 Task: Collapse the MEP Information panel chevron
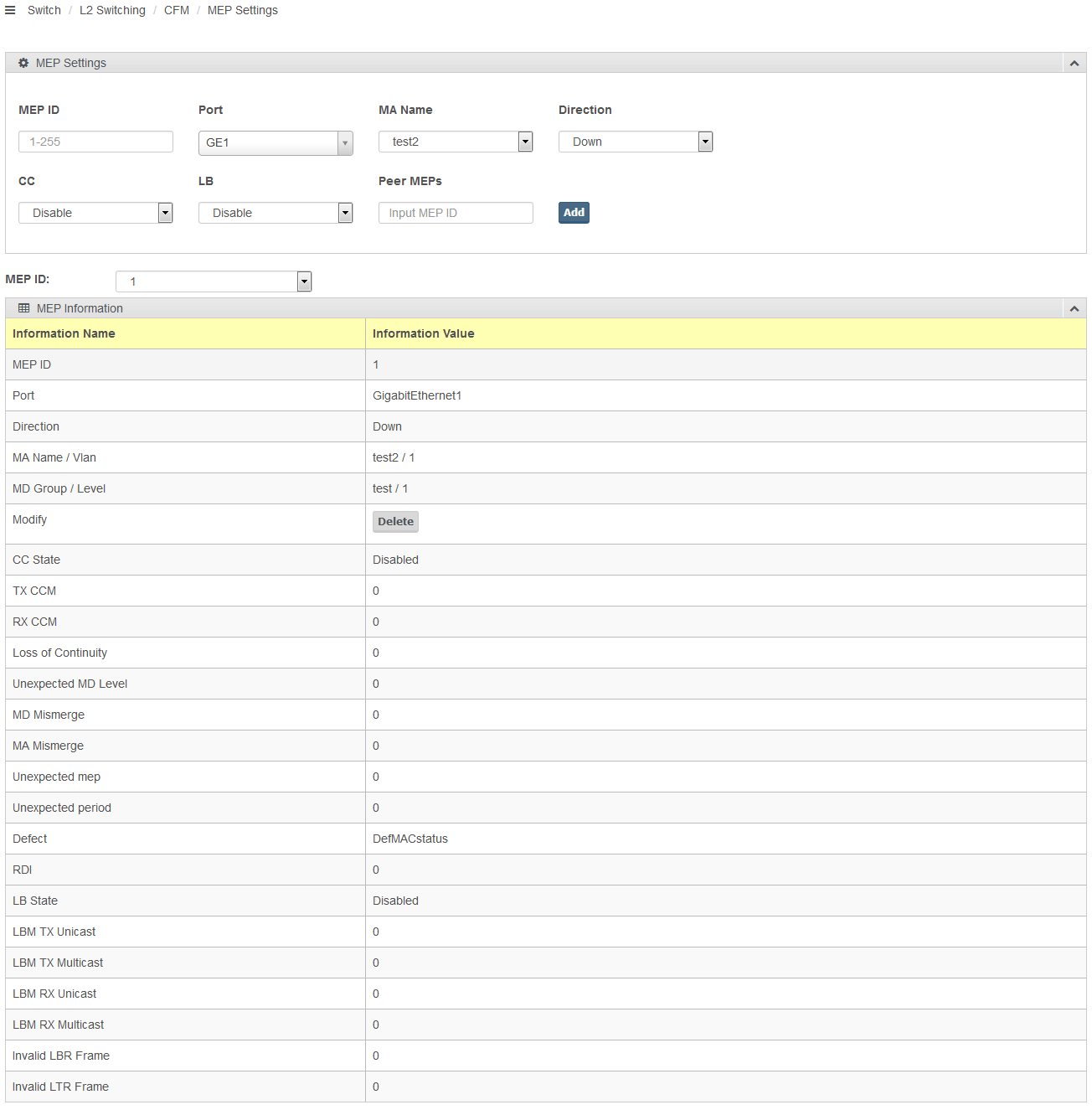click(1074, 308)
